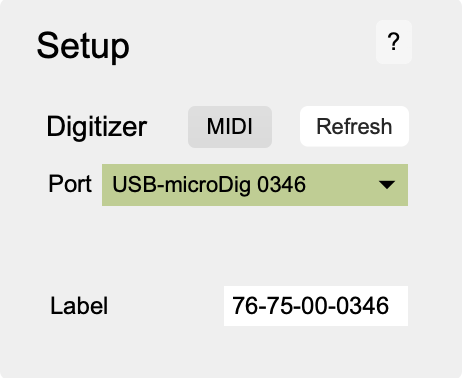Disable the MIDI button next to Digitizer
This screenshot has height=378, width=462.
230,127
